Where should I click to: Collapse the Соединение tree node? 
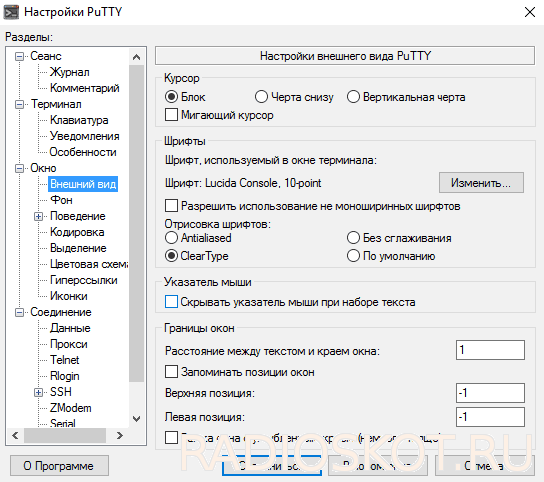tap(20, 313)
